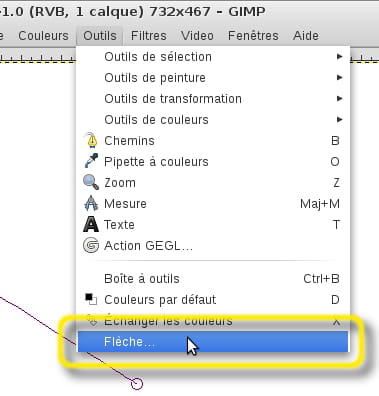Expand the Outils de transformation submenu arrow
This screenshot has height=396, width=379.
tap(339, 99)
